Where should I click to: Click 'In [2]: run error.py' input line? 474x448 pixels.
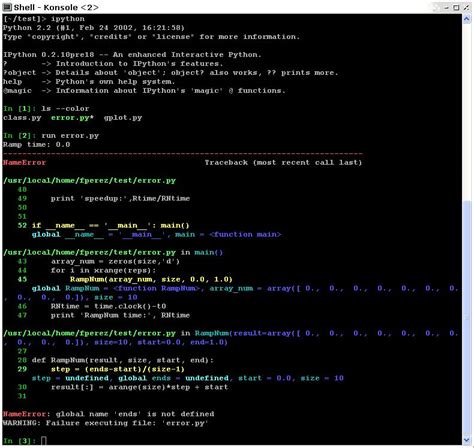[x=51, y=136]
